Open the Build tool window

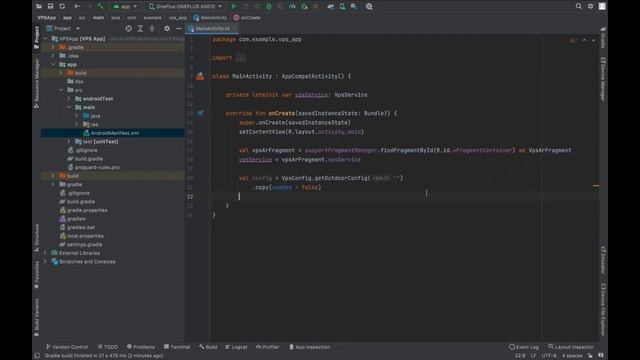click(x=208, y=347)
